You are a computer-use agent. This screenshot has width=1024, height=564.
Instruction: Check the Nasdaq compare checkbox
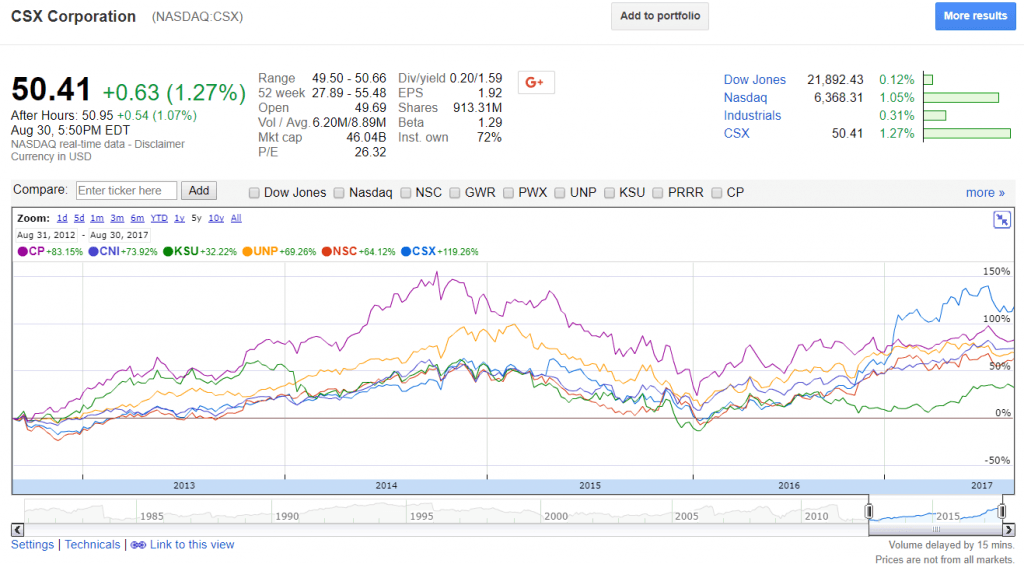[x=339, y=193]
